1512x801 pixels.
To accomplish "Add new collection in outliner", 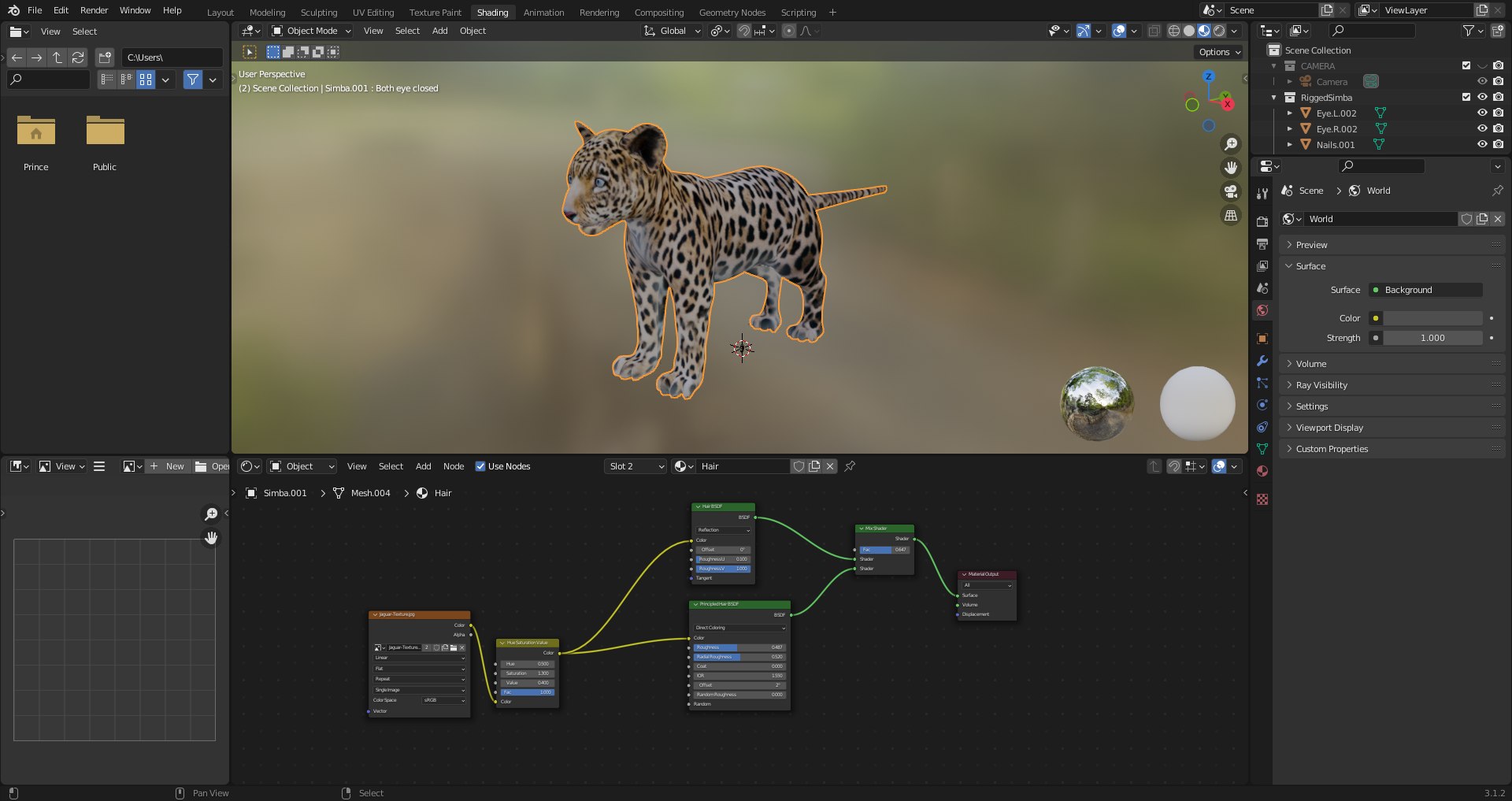I will (x=1497, y=31).
